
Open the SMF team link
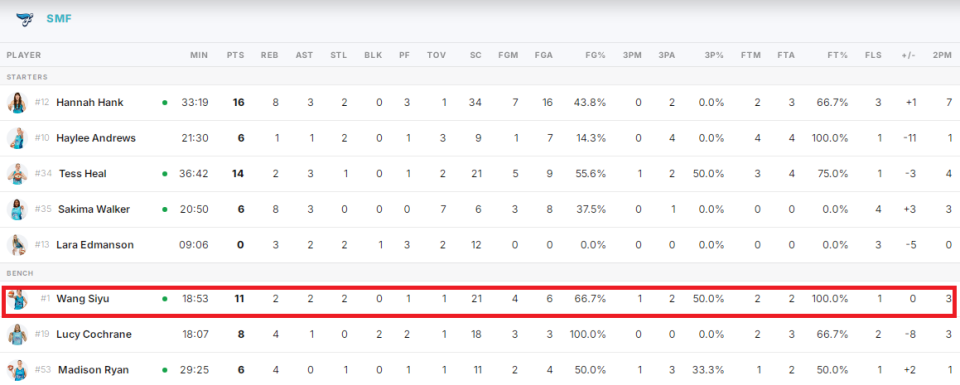59,18
